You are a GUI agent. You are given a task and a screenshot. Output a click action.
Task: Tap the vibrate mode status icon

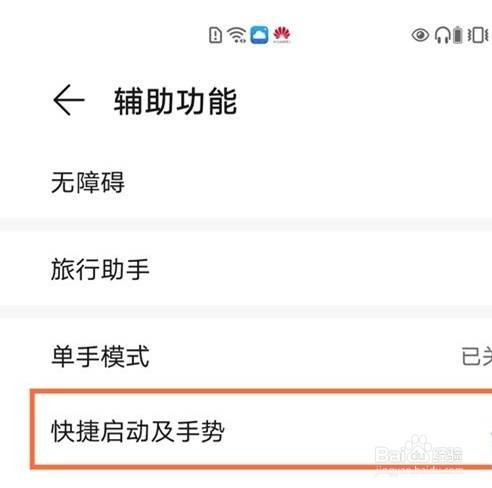click(x=478, y=35)
